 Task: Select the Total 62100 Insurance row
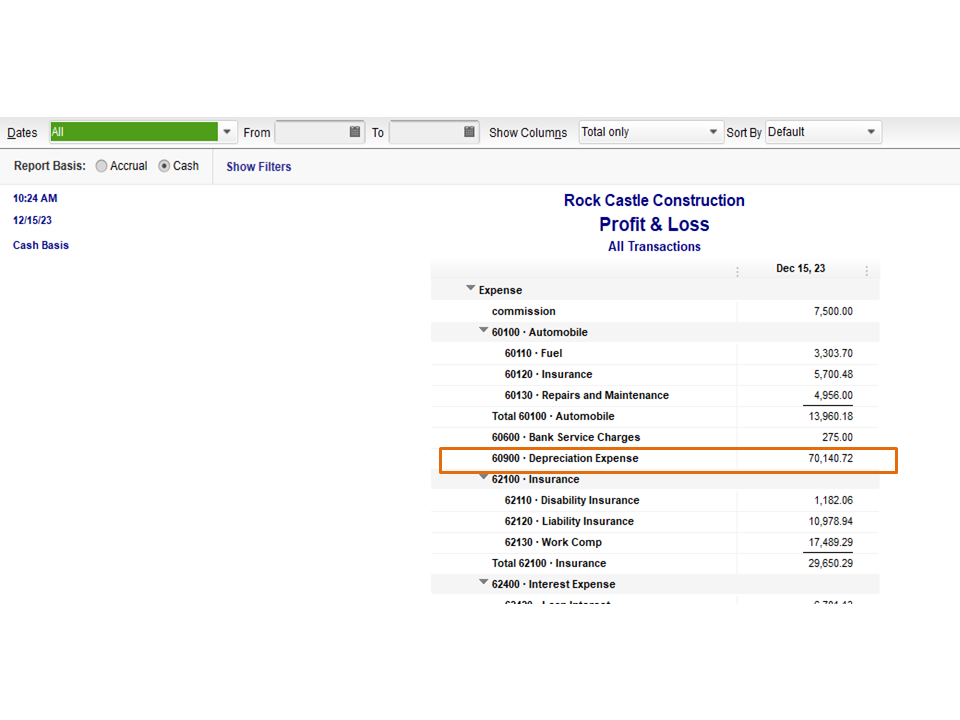655,563
